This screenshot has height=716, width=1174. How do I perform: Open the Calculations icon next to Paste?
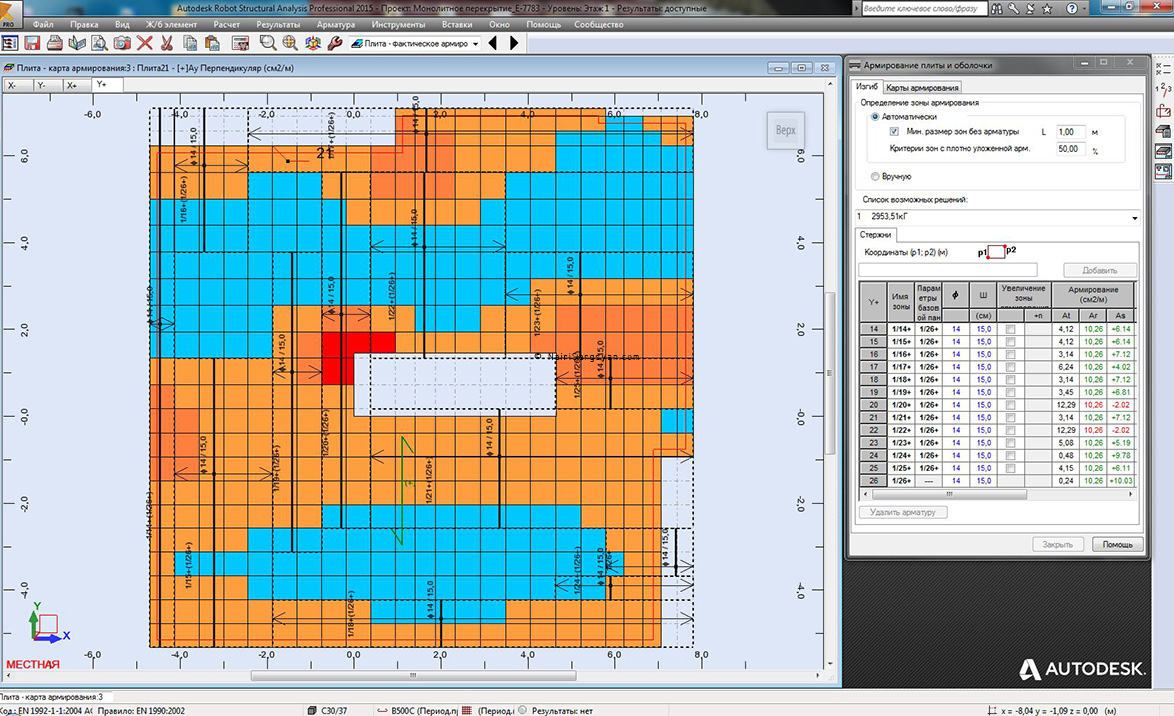pyautogui.click(x=240, y=43)
